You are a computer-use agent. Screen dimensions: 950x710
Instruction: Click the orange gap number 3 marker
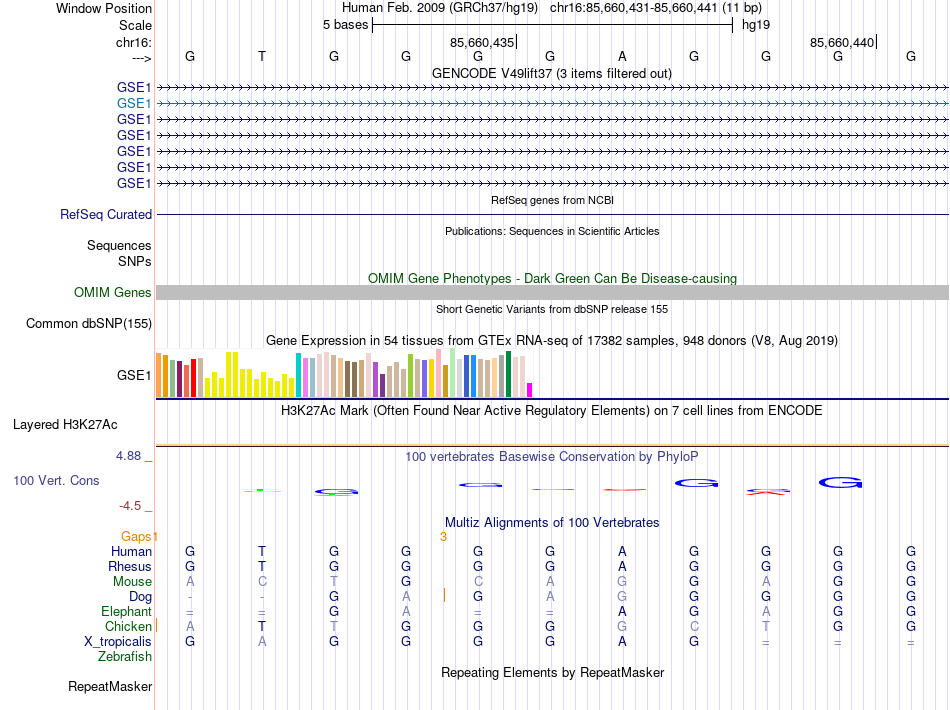pos(443,537)
